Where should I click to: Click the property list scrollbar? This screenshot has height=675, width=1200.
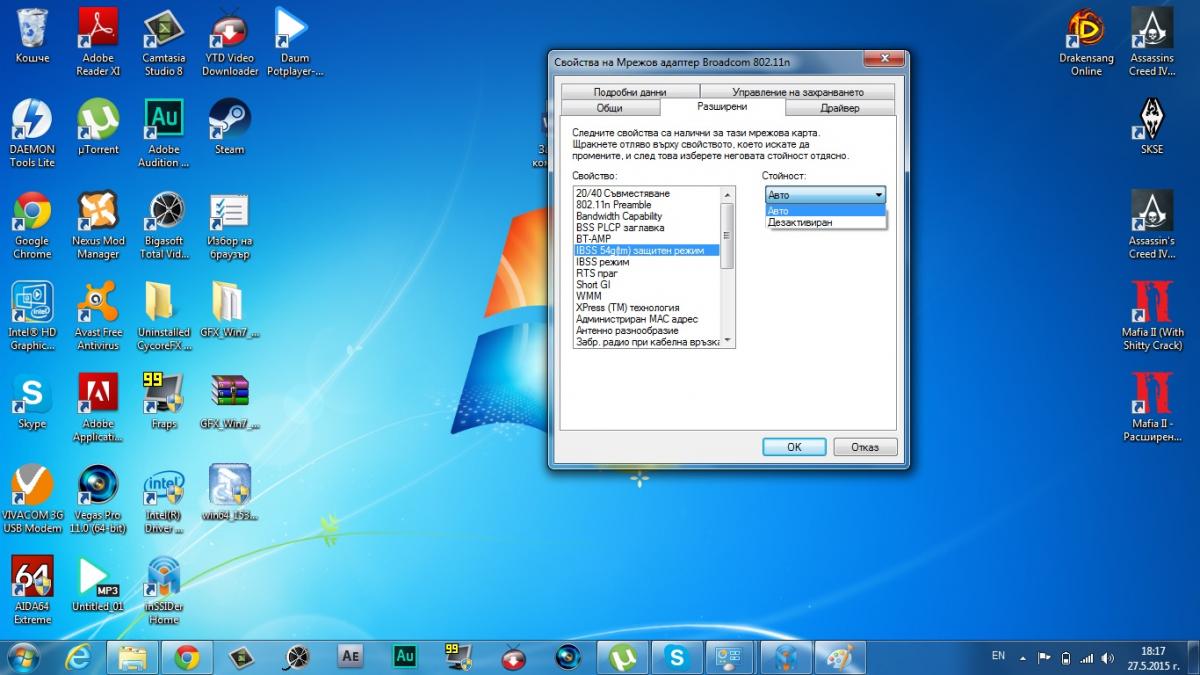click(727, 267)
